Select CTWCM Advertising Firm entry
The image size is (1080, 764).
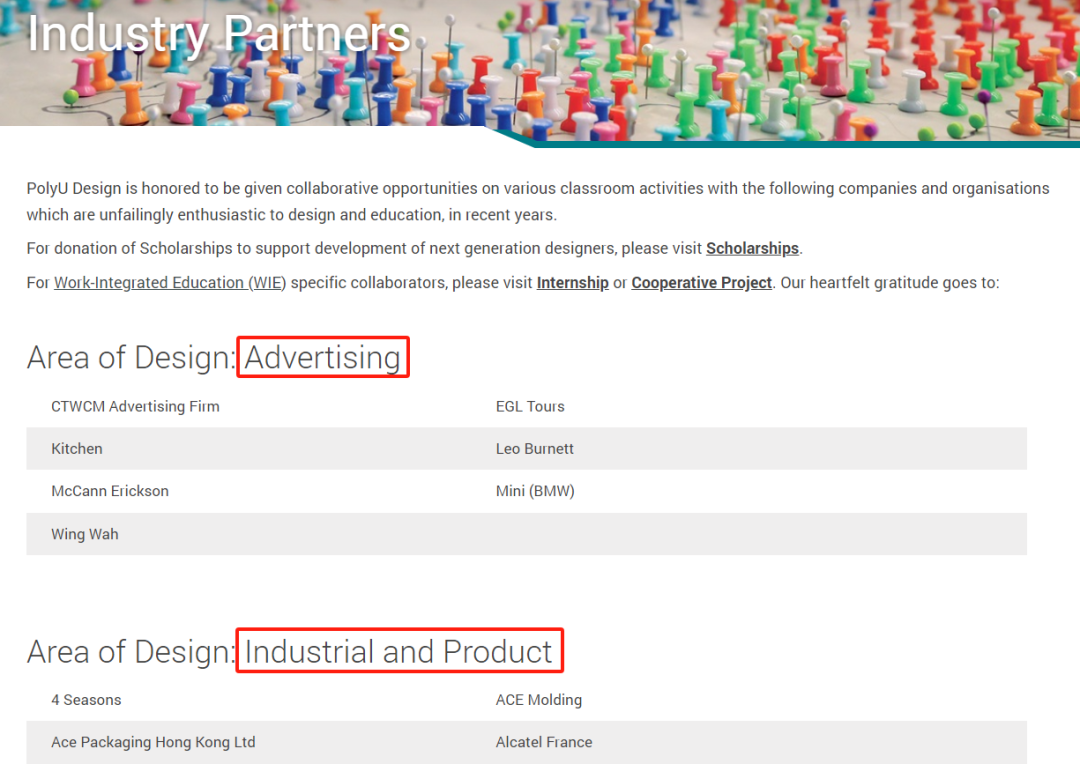point(135,406)
